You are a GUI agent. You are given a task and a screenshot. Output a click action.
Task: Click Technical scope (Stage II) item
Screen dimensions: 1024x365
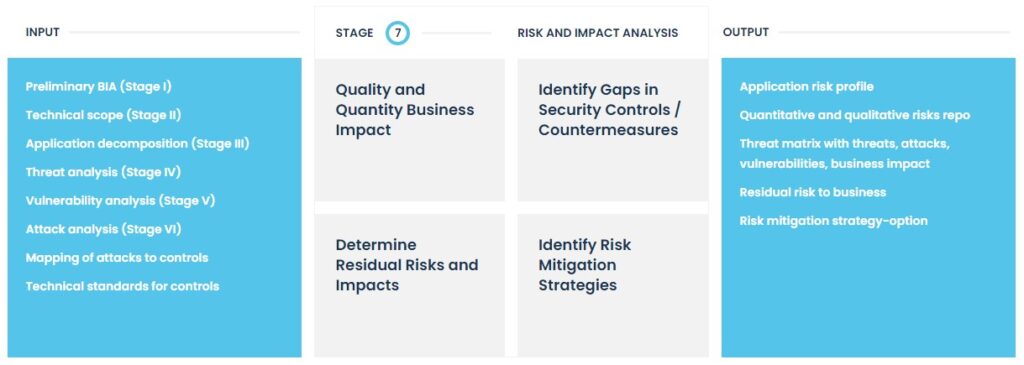coord(103,115)
